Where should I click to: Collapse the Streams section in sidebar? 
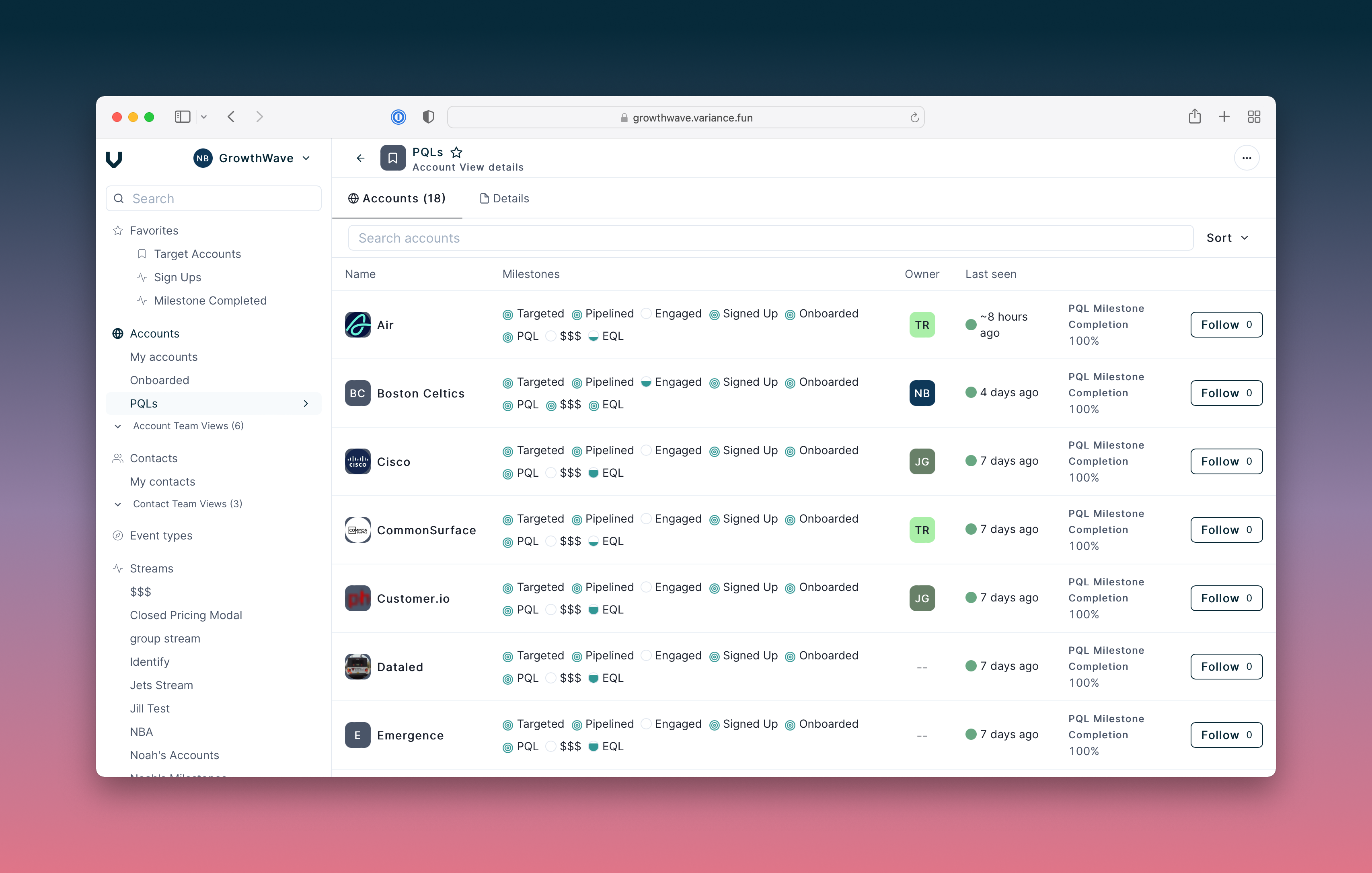pyautogui.click(x=152, y=568)
